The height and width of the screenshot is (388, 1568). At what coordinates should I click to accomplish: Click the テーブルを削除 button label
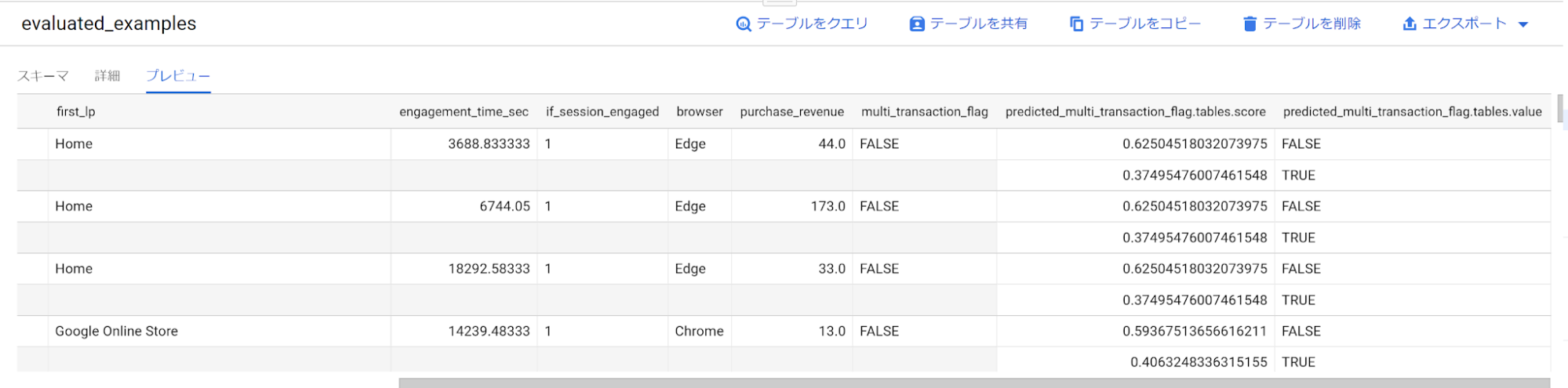(x=1312, y=24)
